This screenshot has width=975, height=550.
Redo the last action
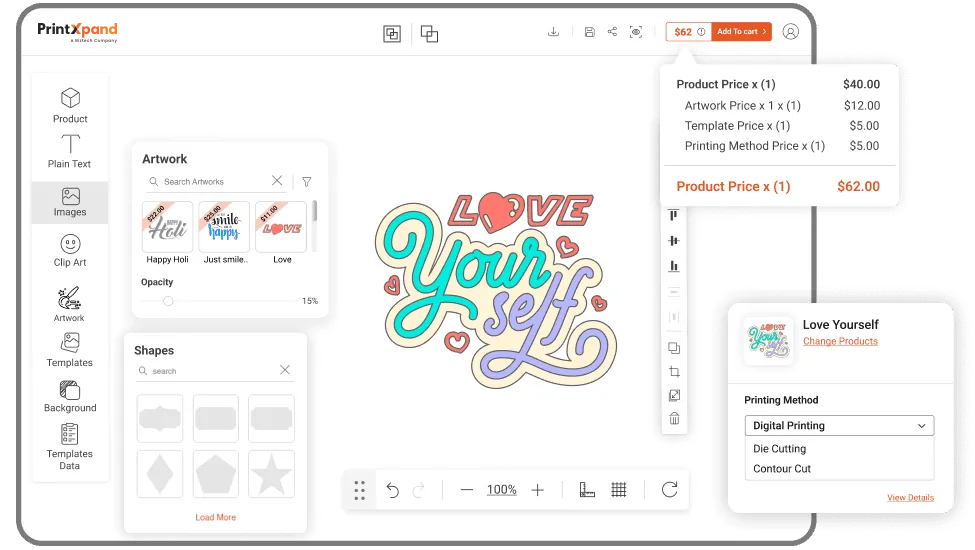[x=419, y=490]
